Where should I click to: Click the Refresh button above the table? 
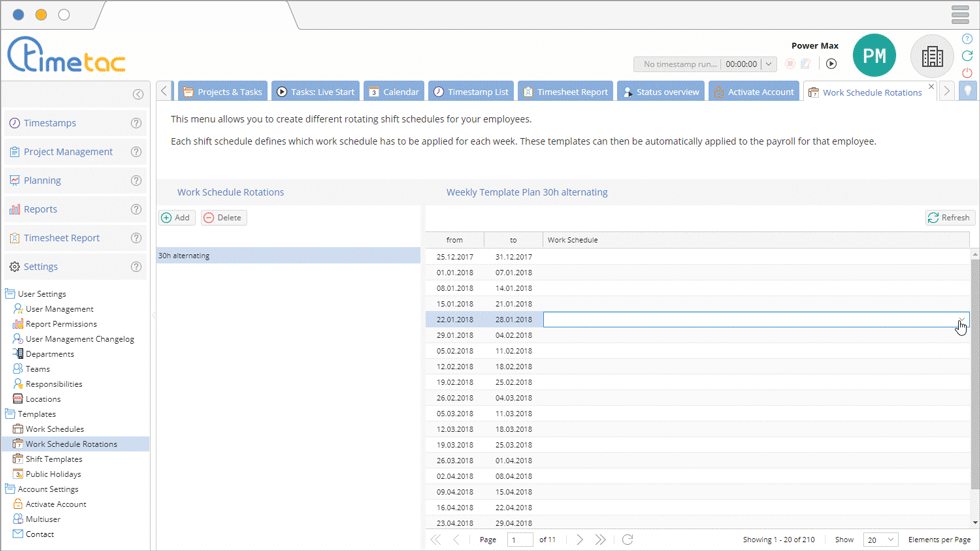tap(949, 217)
